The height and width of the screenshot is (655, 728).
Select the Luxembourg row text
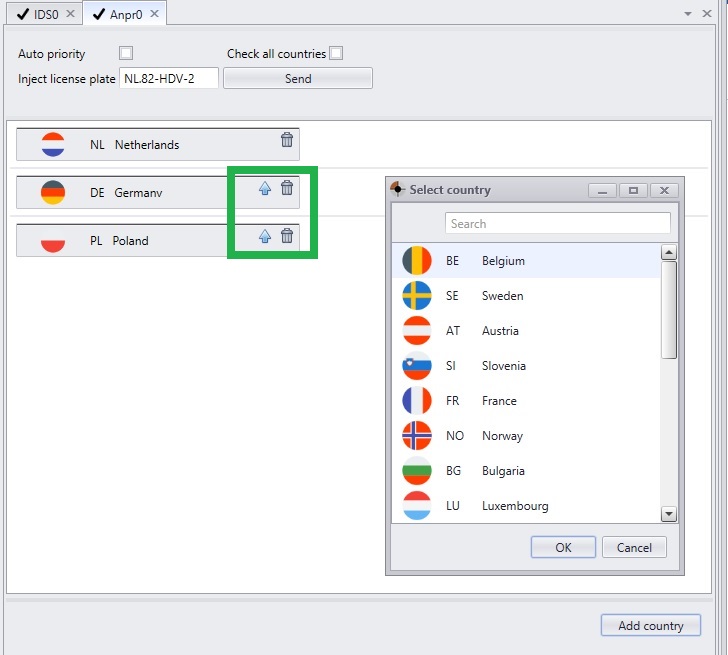click(x=515, y=506)
